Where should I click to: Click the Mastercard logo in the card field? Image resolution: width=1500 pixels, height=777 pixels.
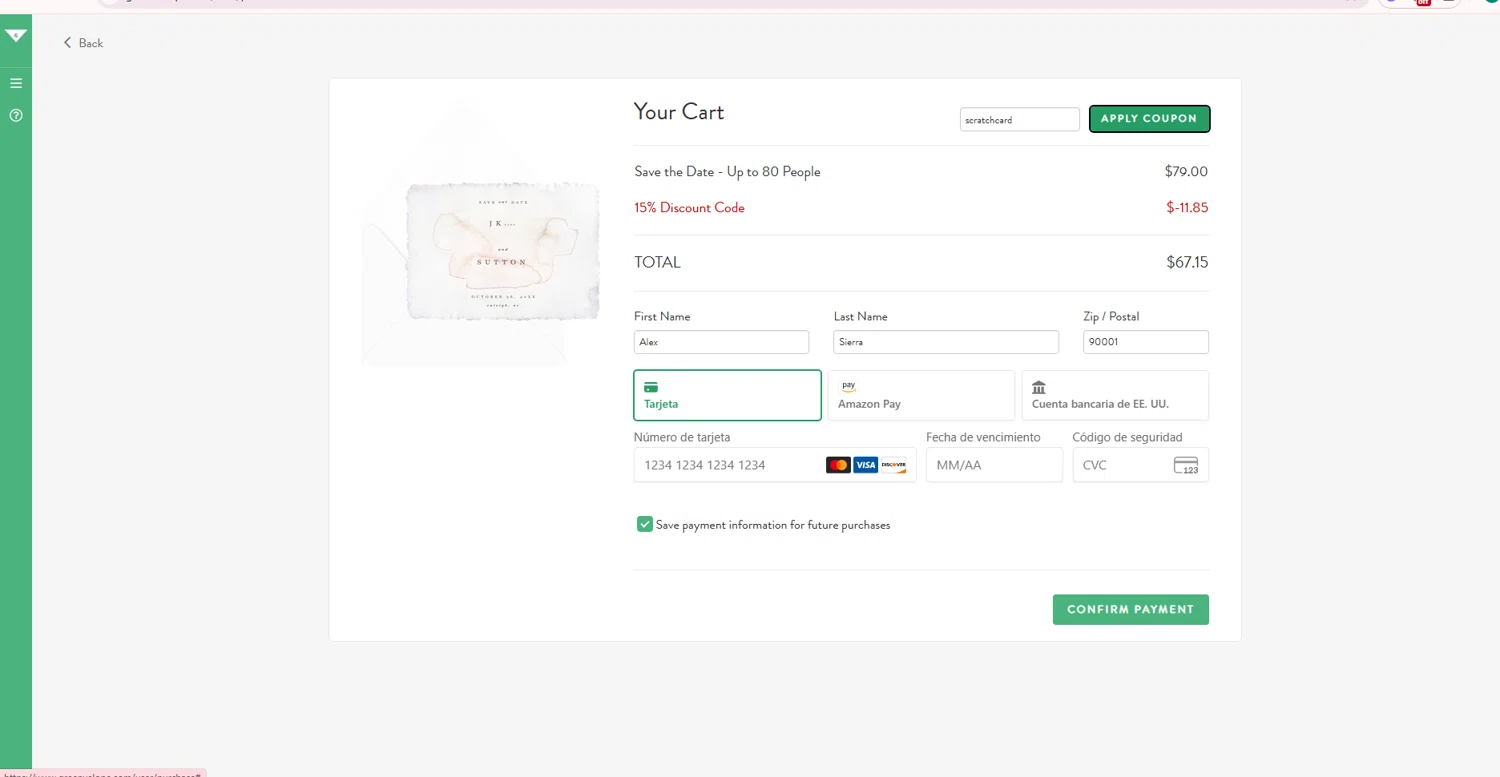click(838, 465)
